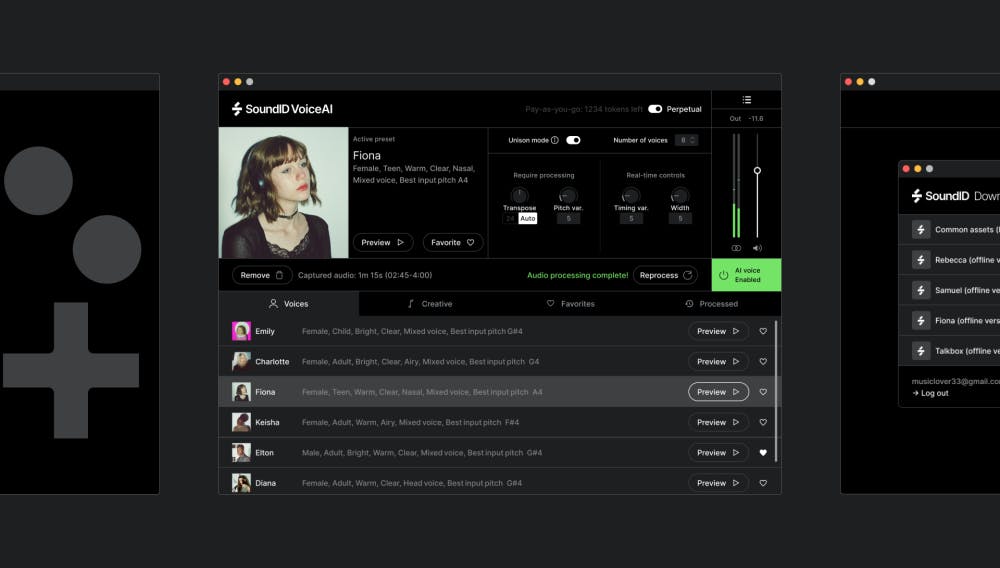Image resolution: width=1000 pixels, height=568 pixels.
Task: Click the stereo link icon under the meters
Action: [x=736, y=248]
